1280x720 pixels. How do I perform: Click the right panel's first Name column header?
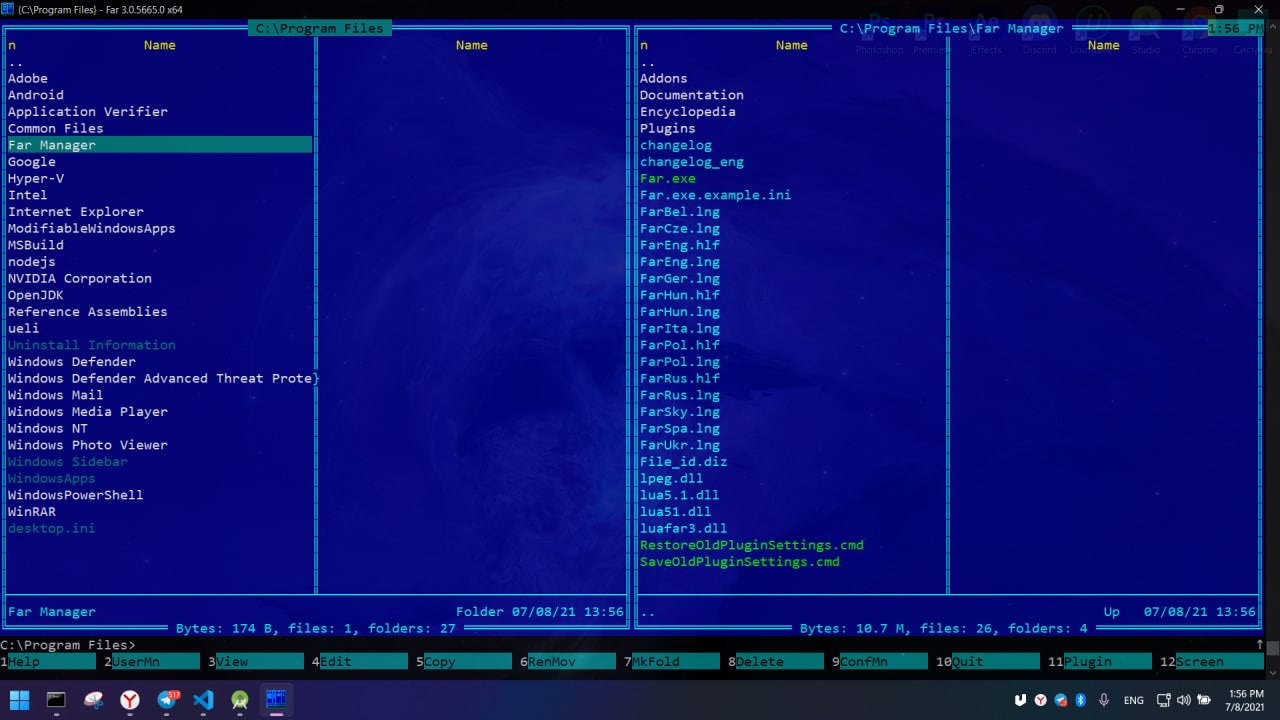pos(792,45)
